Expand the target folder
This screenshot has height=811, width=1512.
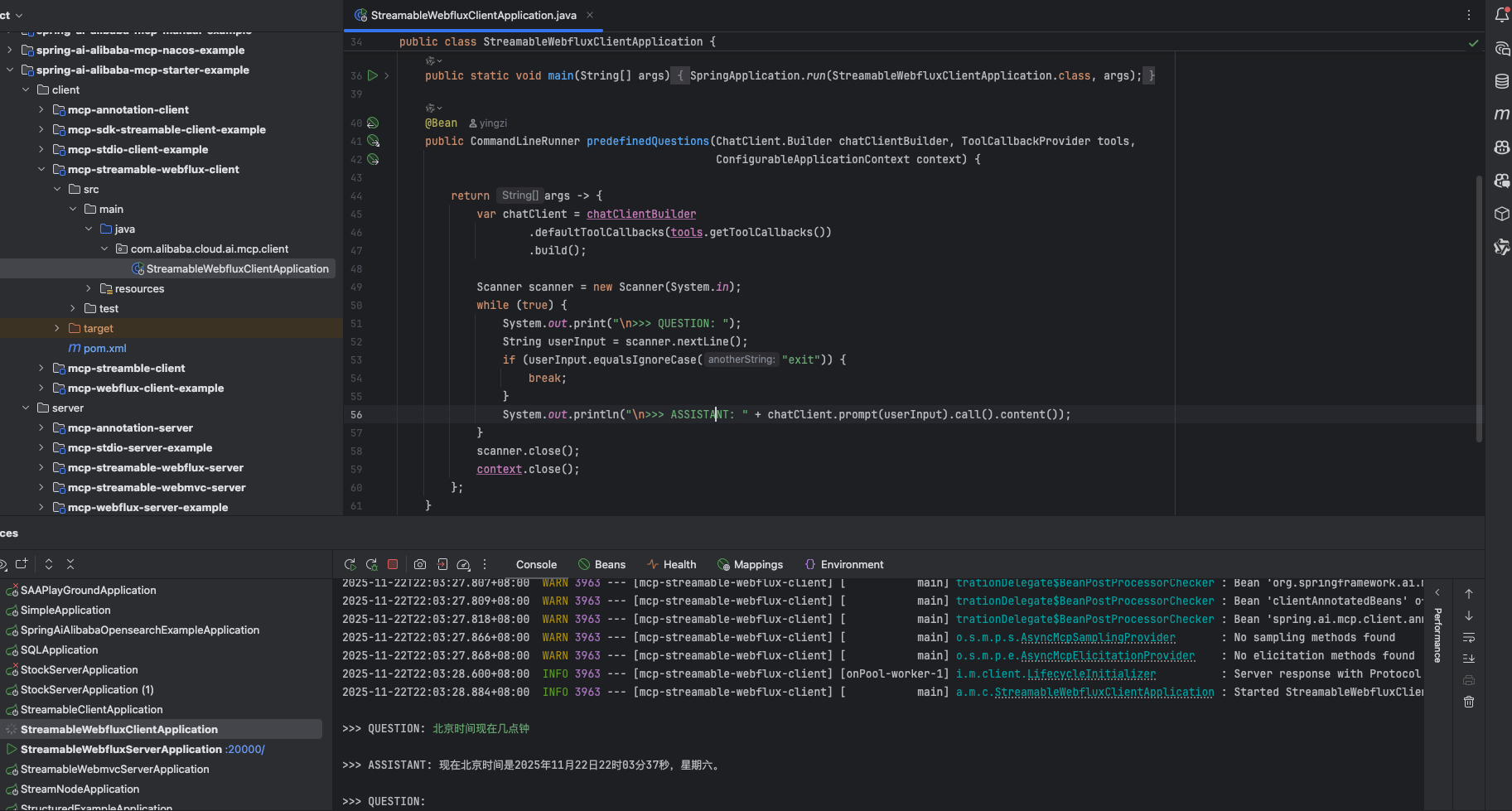[57, 328]
